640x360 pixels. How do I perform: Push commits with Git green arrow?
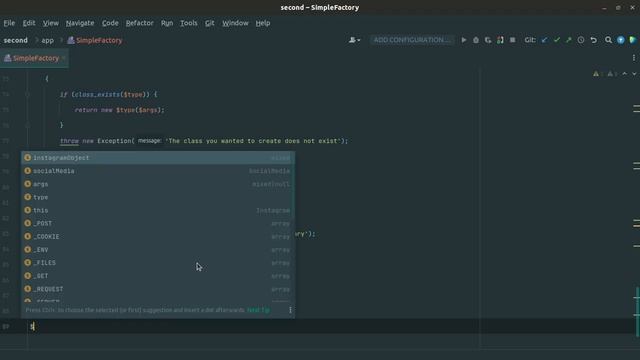(569, 40)
